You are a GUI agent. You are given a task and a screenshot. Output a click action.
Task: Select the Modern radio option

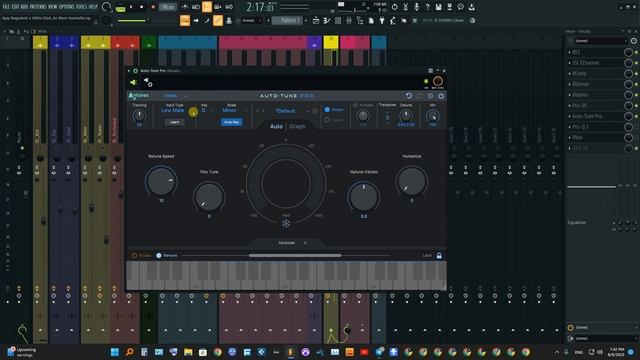(327, 109)
